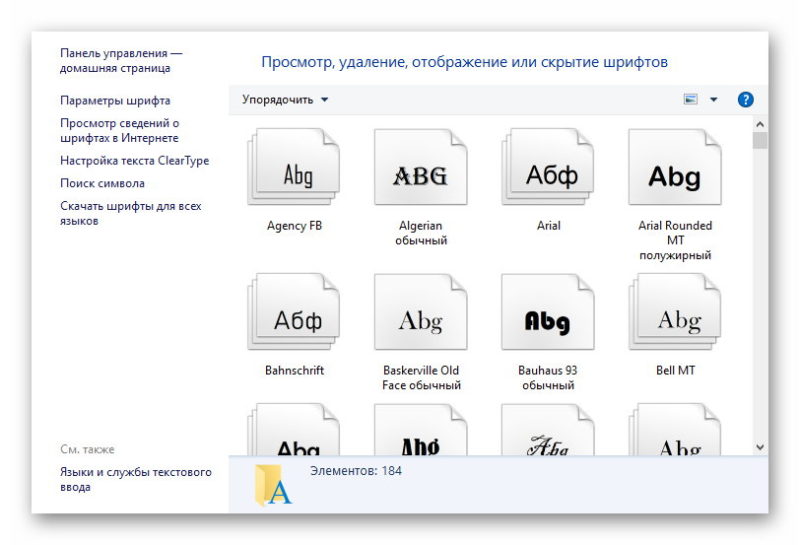Click the Baskerville Old Face обычный label
The width and height of the screenshot is (800, 545).
pos(421,378)
